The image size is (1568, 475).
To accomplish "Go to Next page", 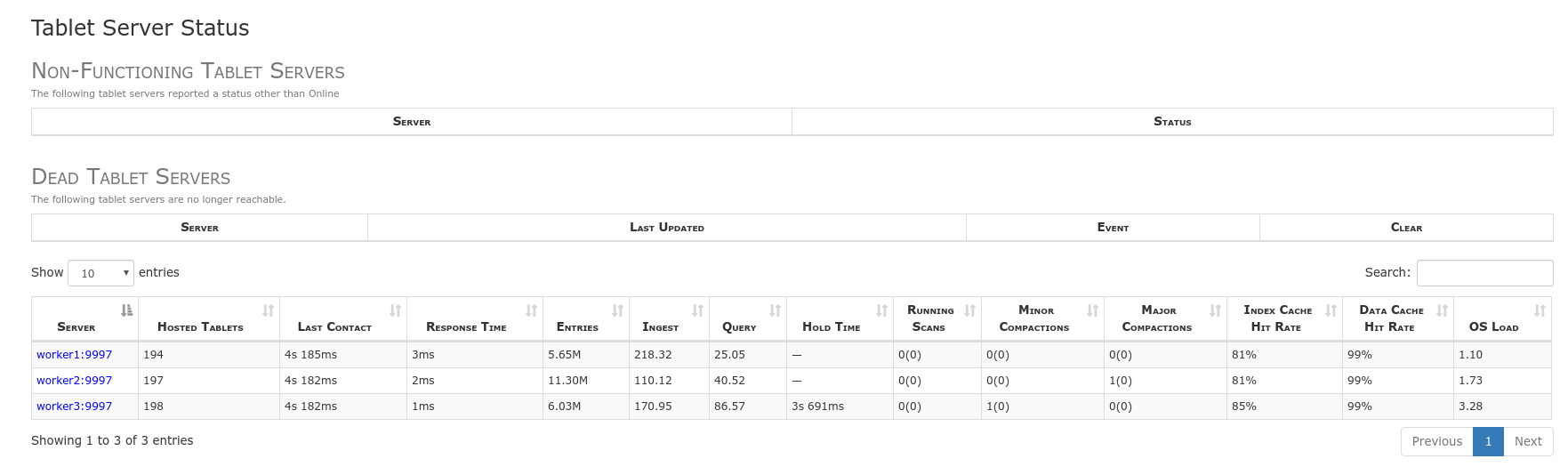I will (1528, 441).
